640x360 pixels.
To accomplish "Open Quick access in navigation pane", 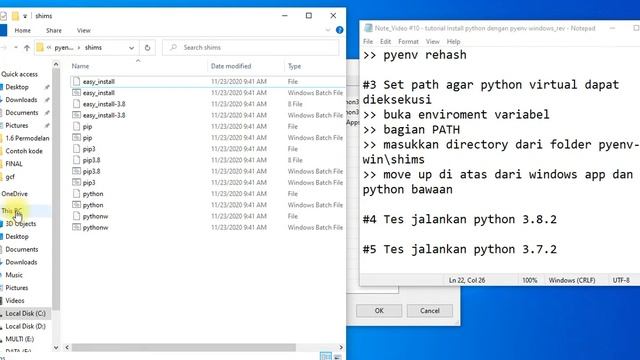I will tap(19, 74).
